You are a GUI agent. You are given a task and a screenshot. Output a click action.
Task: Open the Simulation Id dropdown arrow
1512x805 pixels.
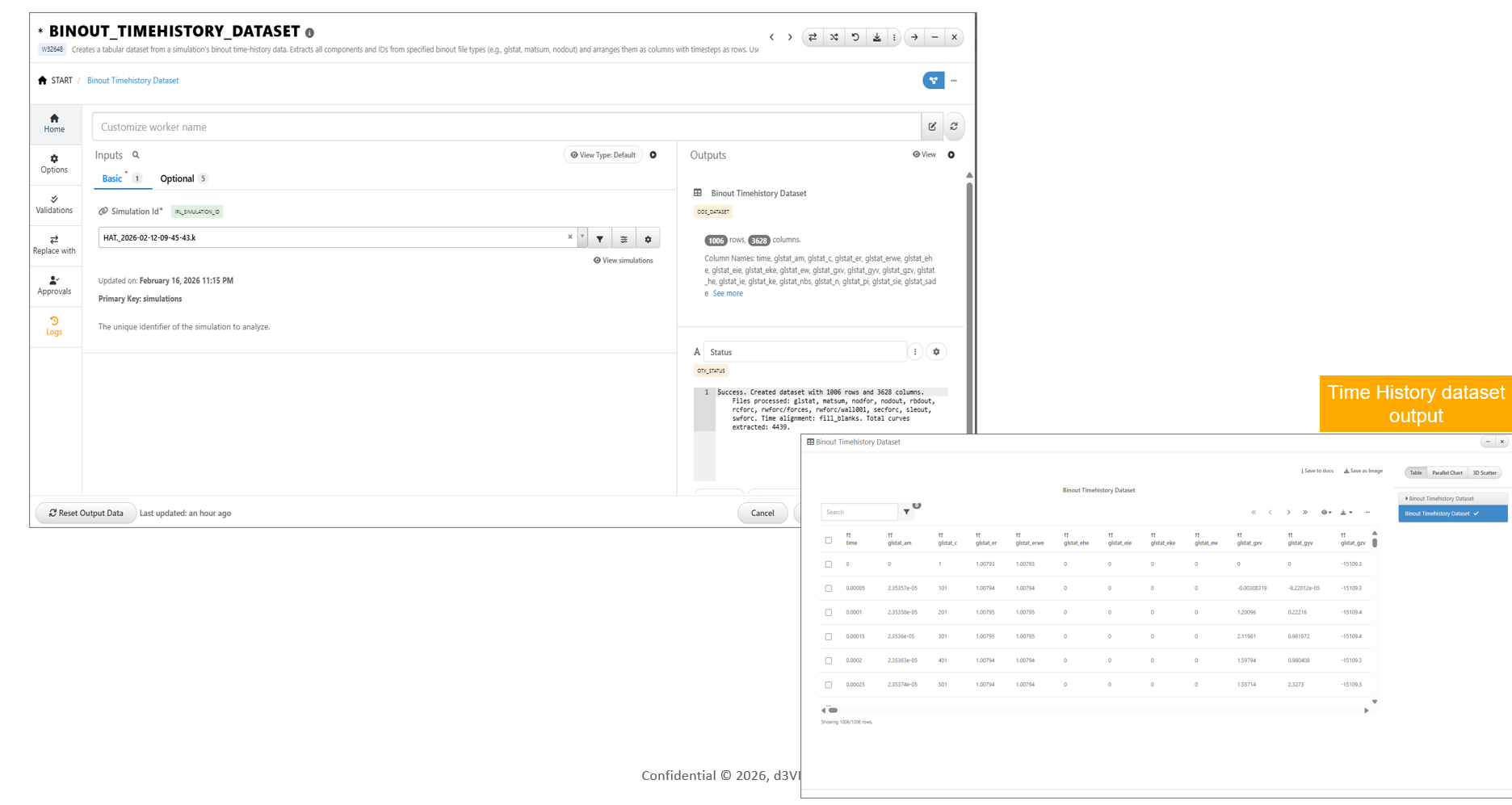(x=582, y=237)
